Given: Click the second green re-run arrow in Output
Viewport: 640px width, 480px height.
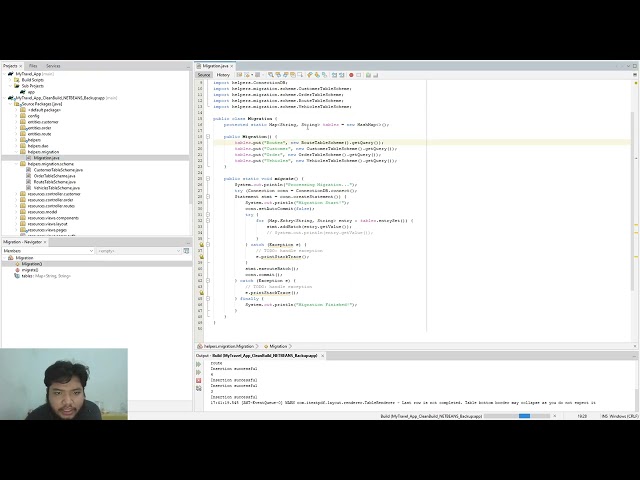Looking at the screenshot, I should point(199,372).
